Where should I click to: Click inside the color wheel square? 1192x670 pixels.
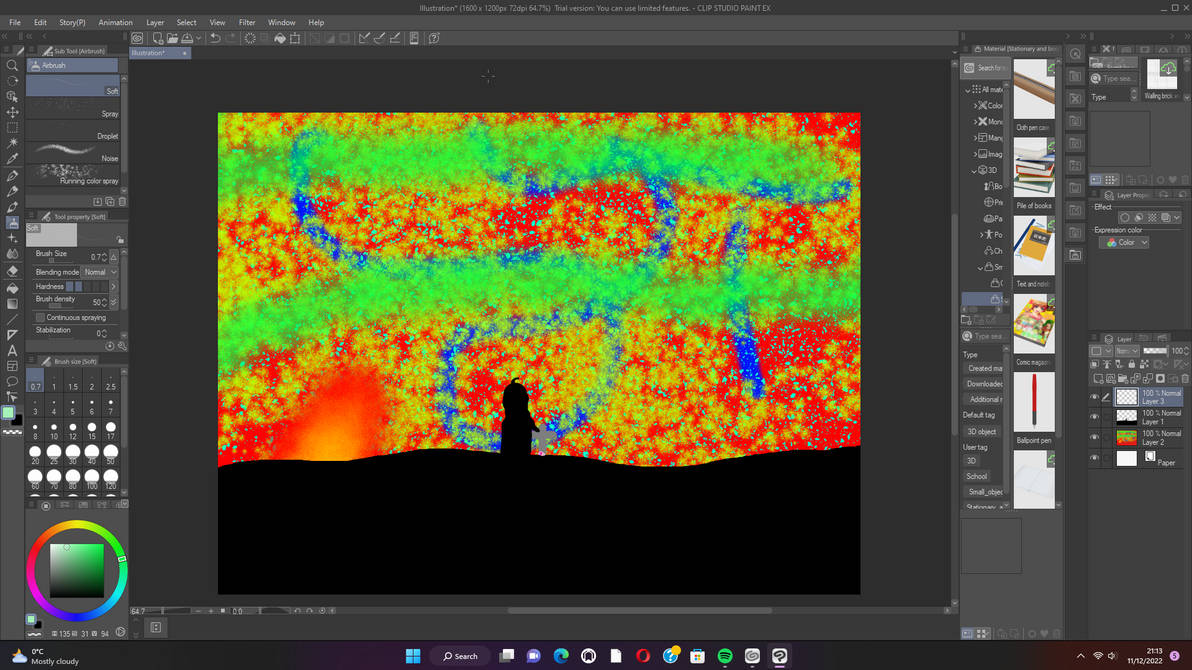pyautogui.click(x=77, y=570)
